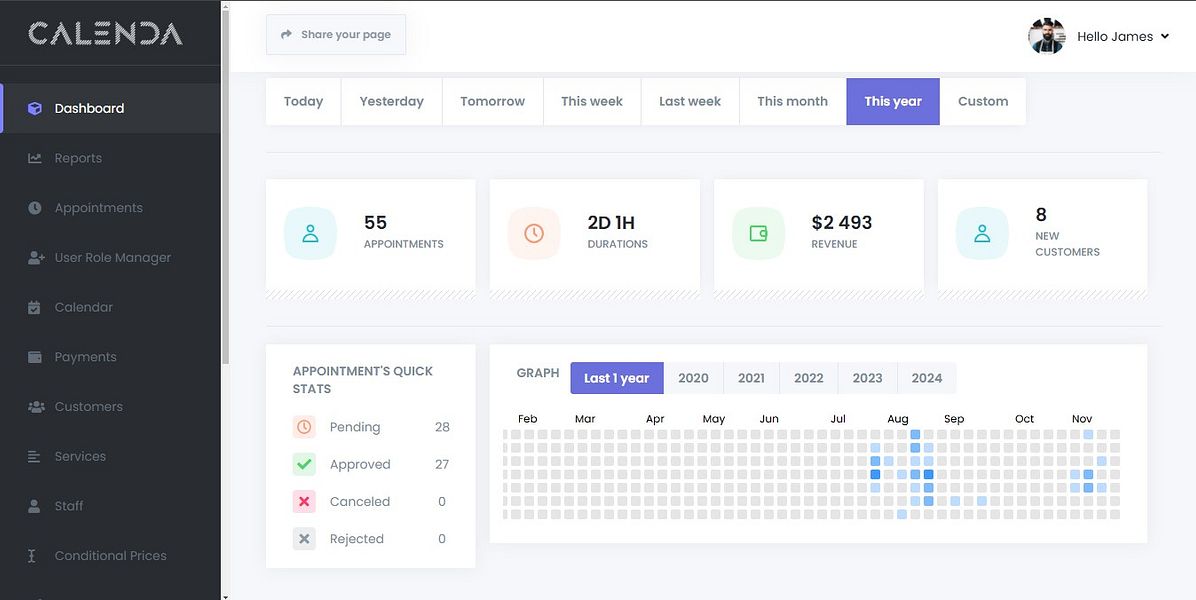The image size is (1196, 600).
Task: Open the Calendar icon in sidebar
Action: pyautogui.click(x=35, y=307)
